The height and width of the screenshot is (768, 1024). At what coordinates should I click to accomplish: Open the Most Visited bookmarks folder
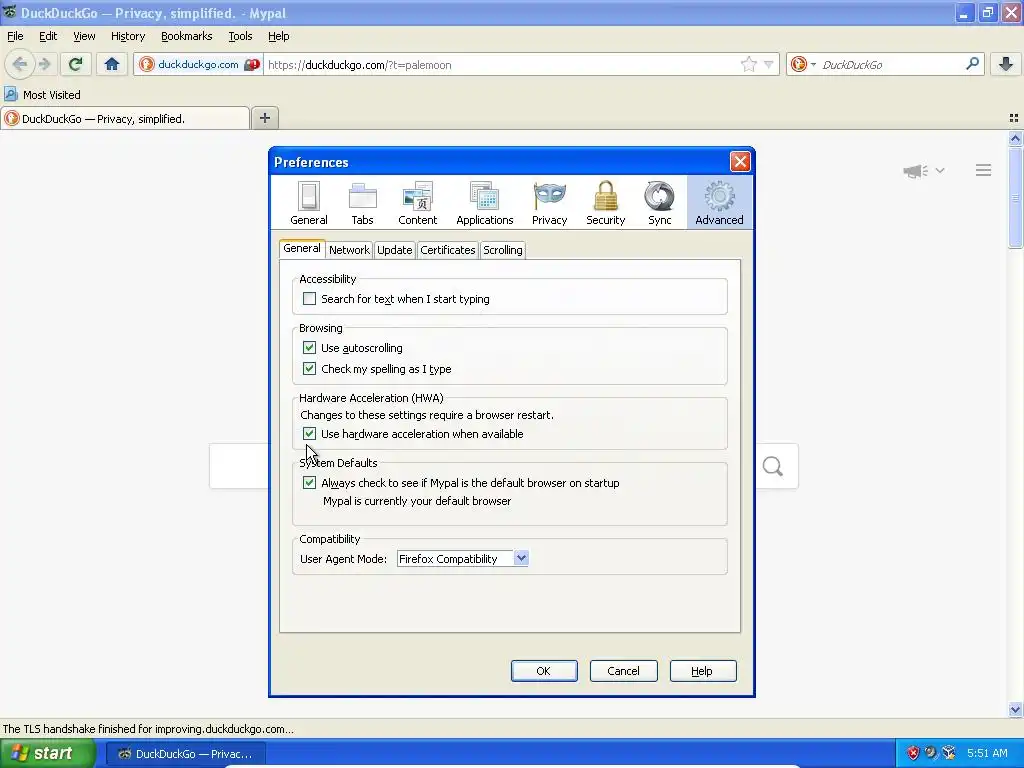[42, 95]
